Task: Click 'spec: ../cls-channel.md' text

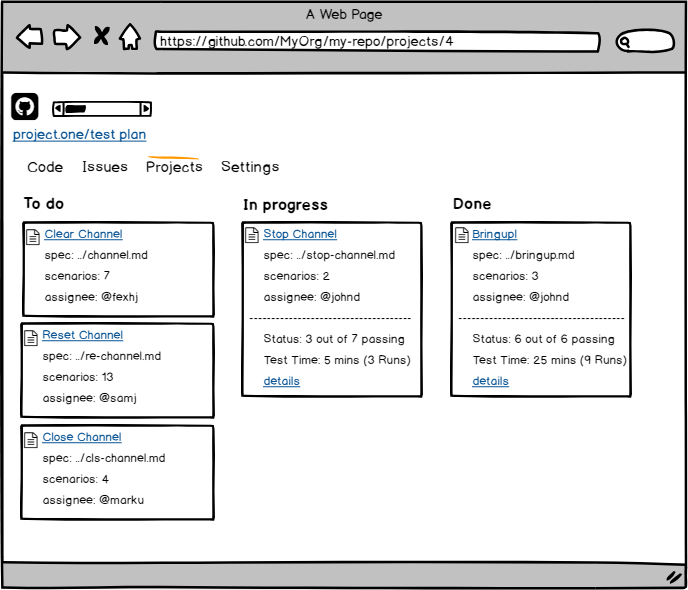Action: [x=104, y=458]
